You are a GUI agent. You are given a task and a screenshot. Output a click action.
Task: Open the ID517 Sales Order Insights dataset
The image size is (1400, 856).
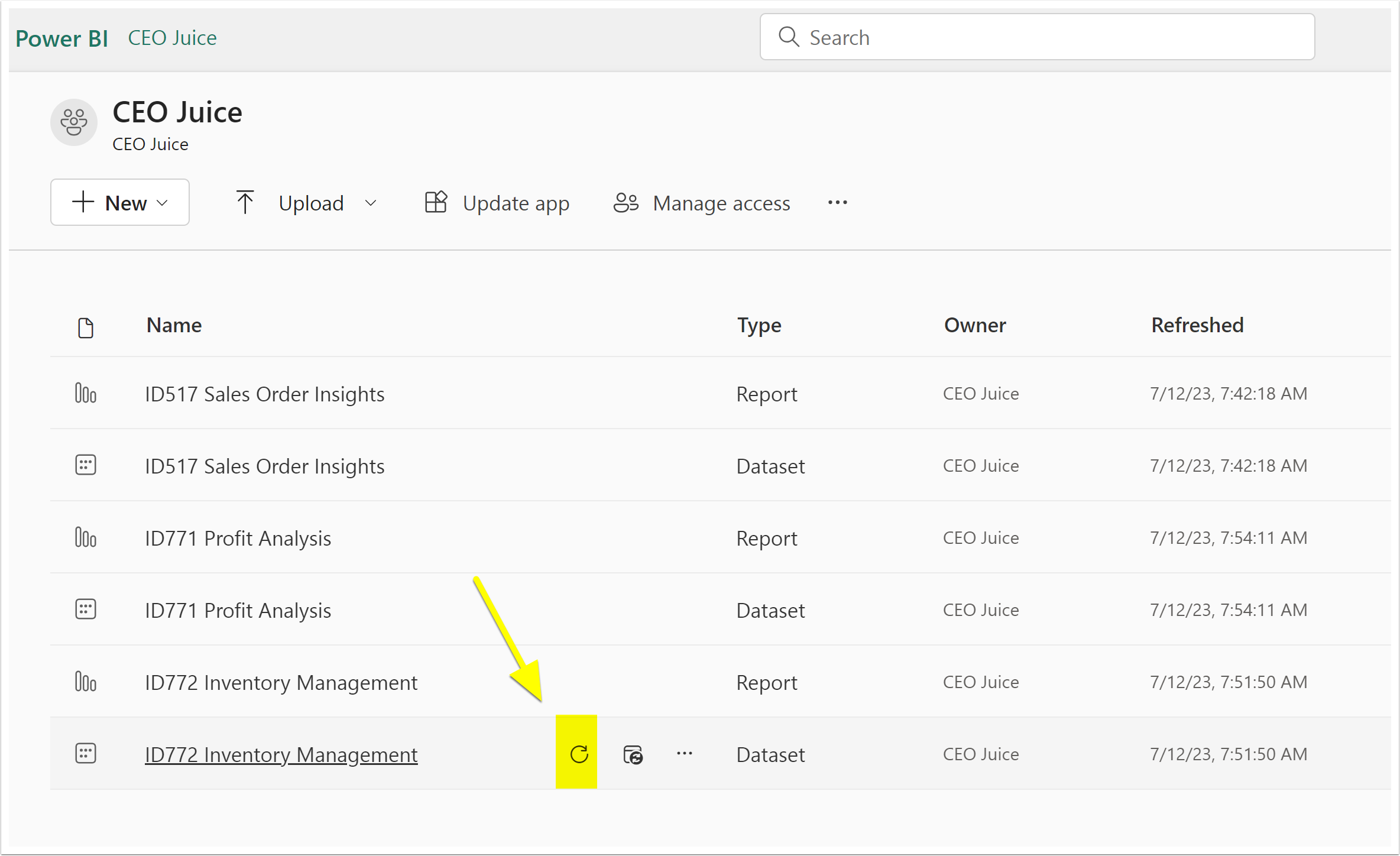pos(264,466)
